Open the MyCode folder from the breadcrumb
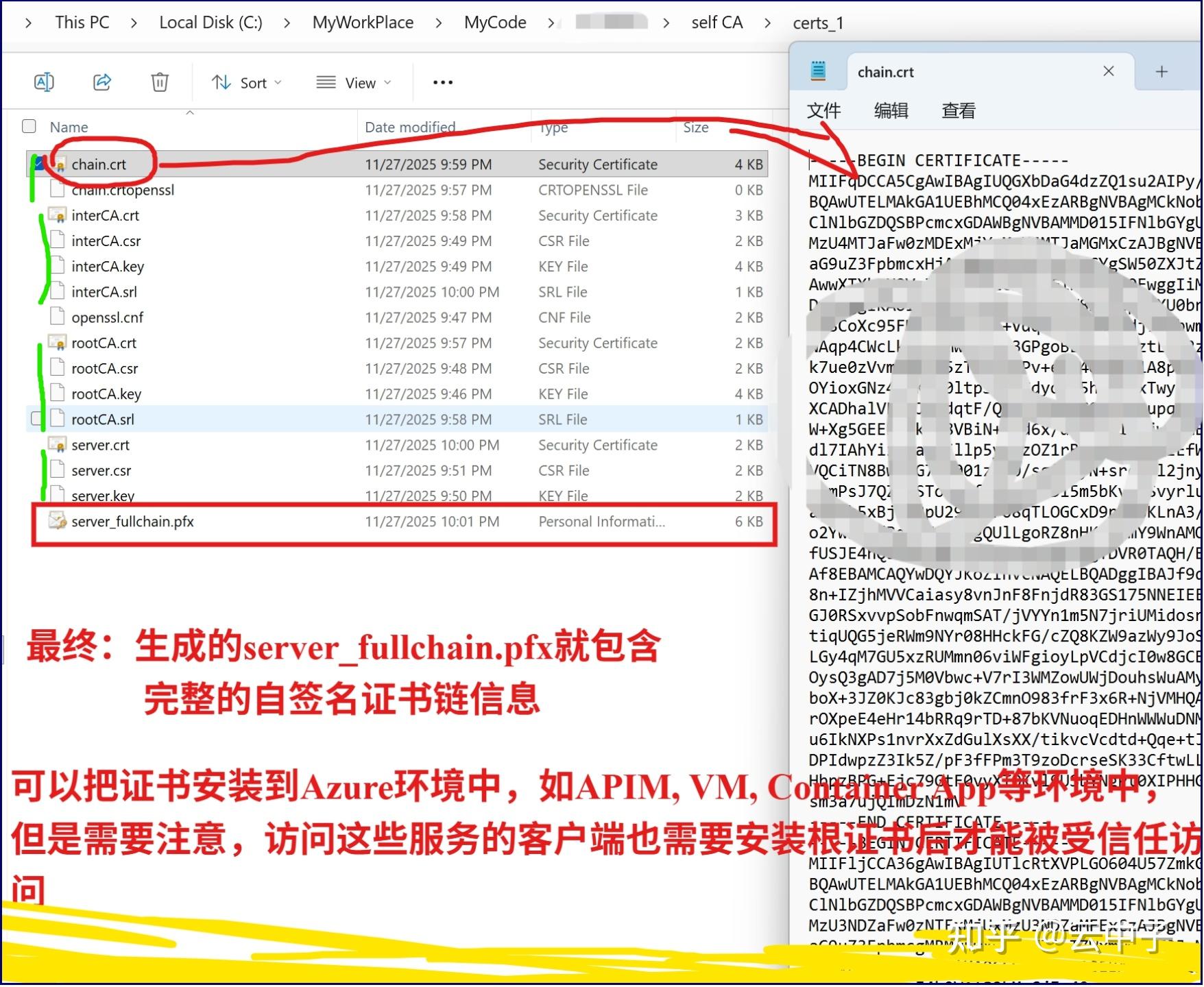This screenshot has width=1204, height=987. pos(495,23)
